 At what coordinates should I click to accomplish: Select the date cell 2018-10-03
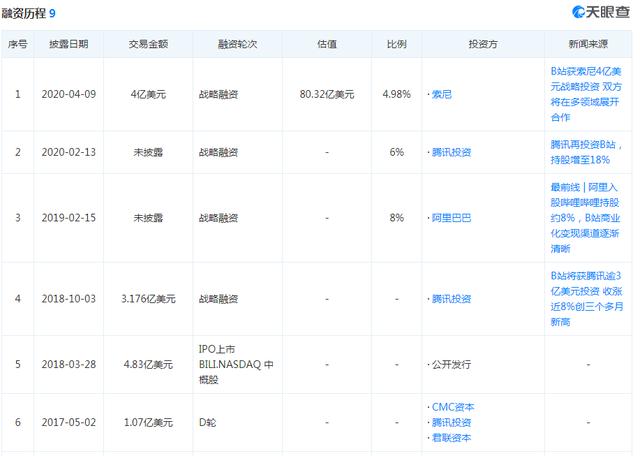(x=69, y=299)
